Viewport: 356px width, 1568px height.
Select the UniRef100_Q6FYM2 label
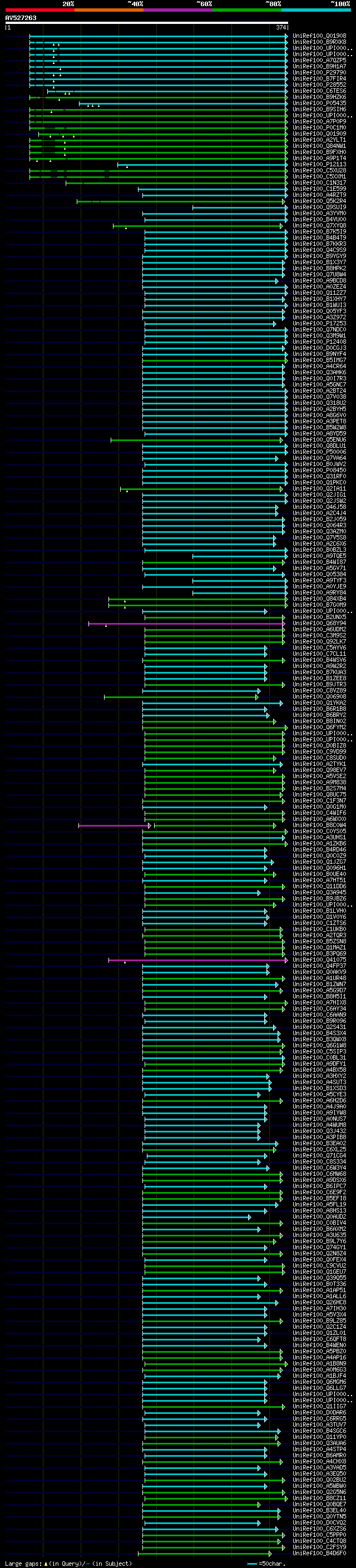coord(319,728)
